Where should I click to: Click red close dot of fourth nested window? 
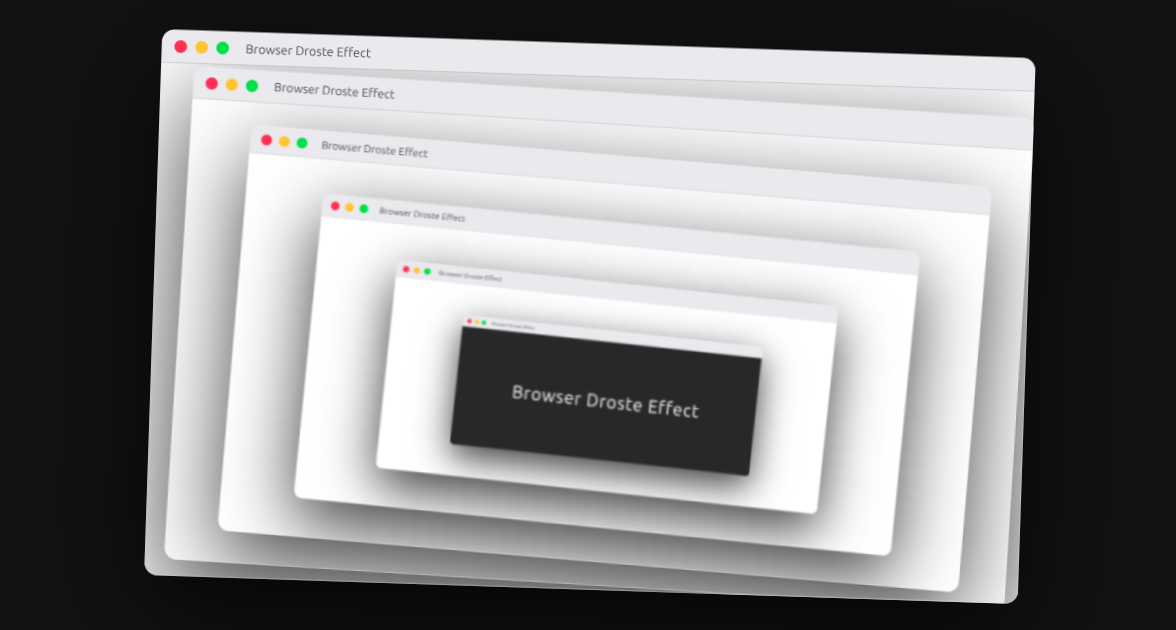(335, 206)
